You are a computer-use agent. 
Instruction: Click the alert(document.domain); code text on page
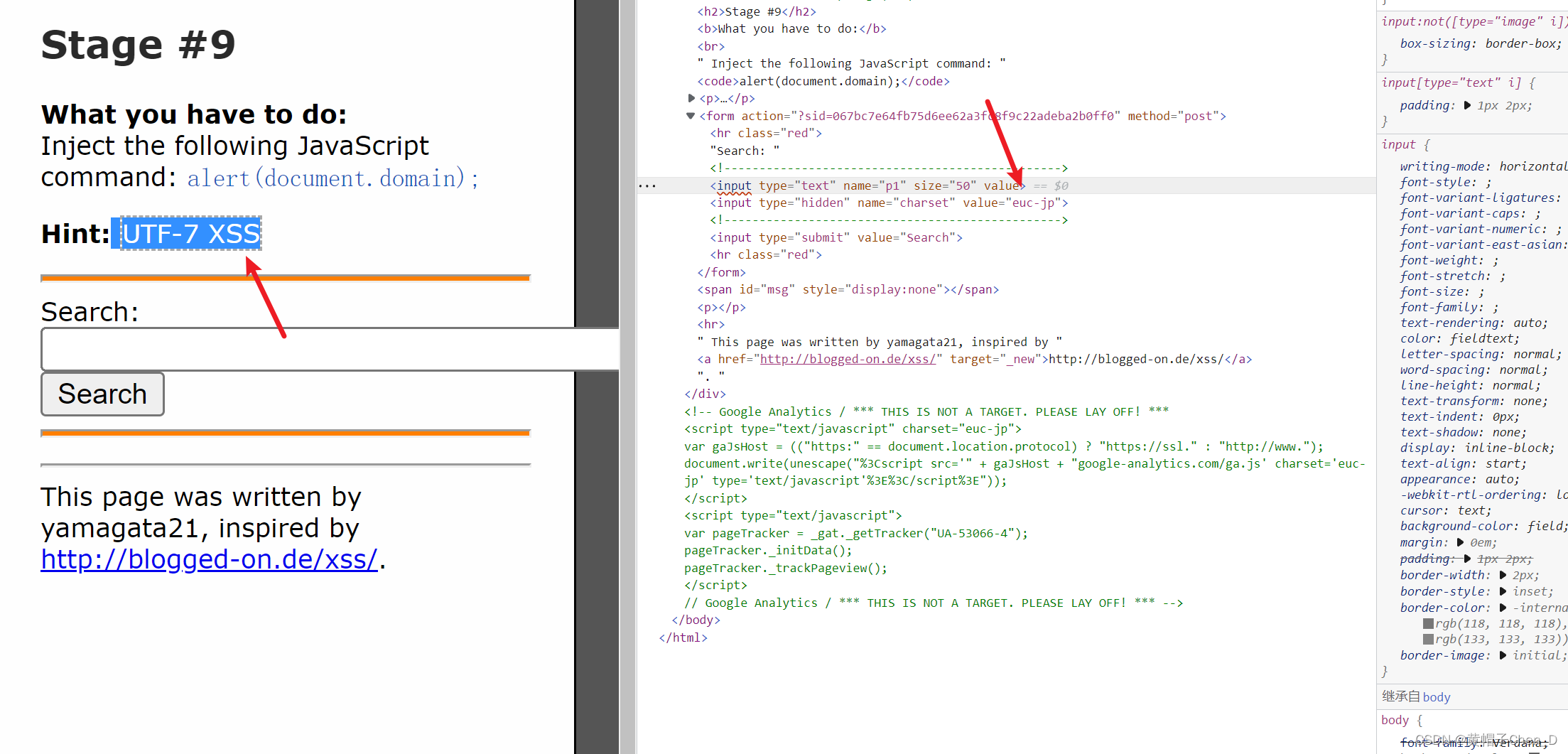tap(332, 178)
